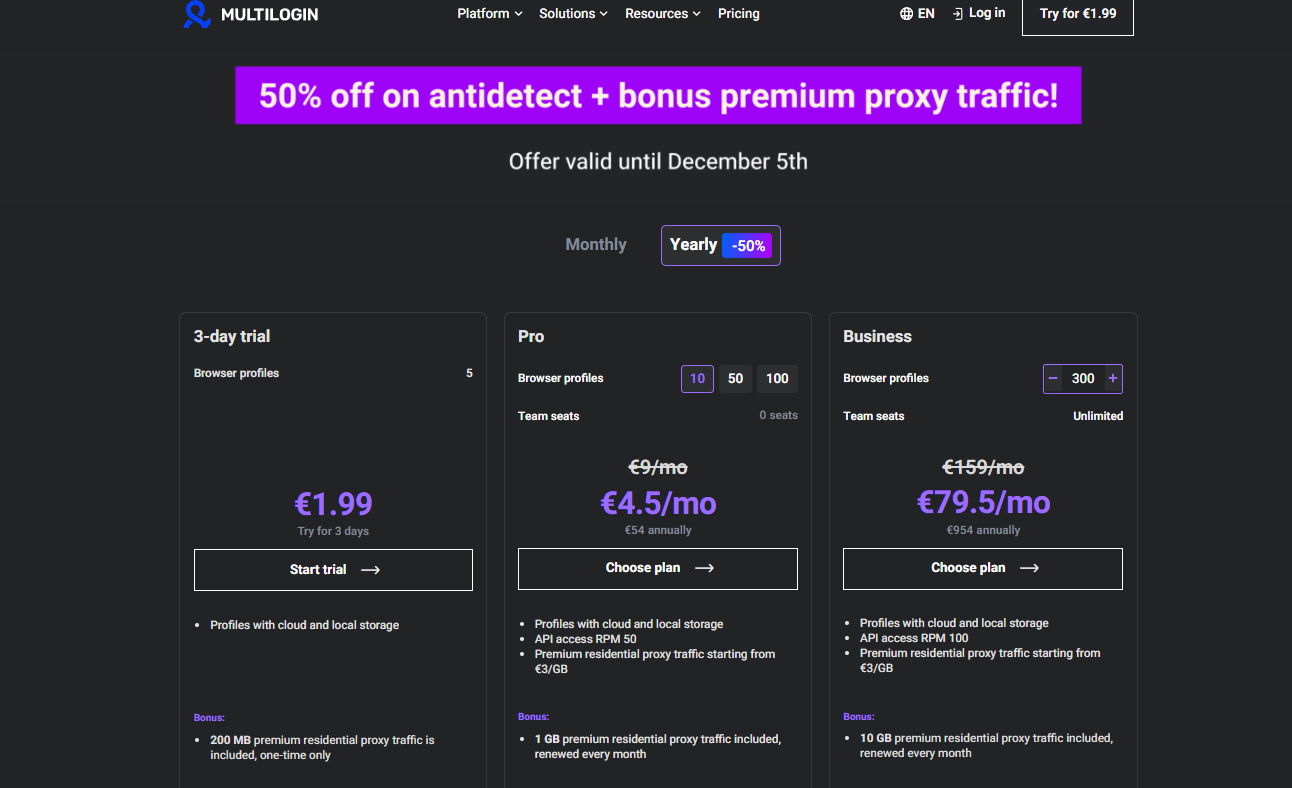
Task: Decrease Business browser profiles with minus
Action: [1053, 379]
